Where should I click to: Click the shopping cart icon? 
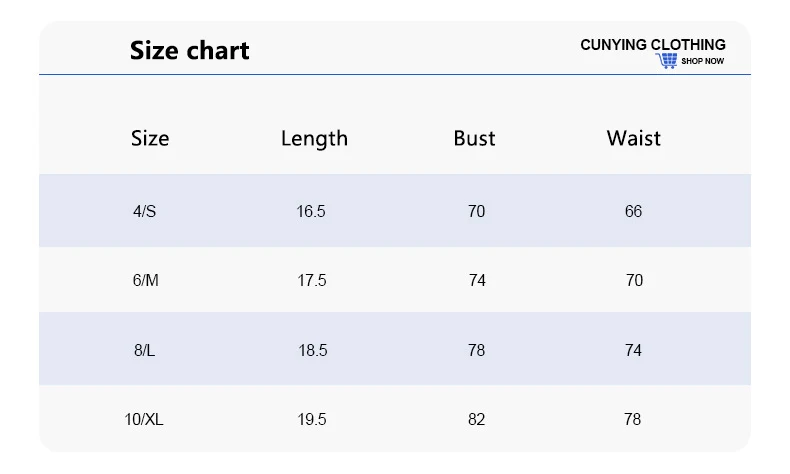pyautogui.click(x=667, y=61)
